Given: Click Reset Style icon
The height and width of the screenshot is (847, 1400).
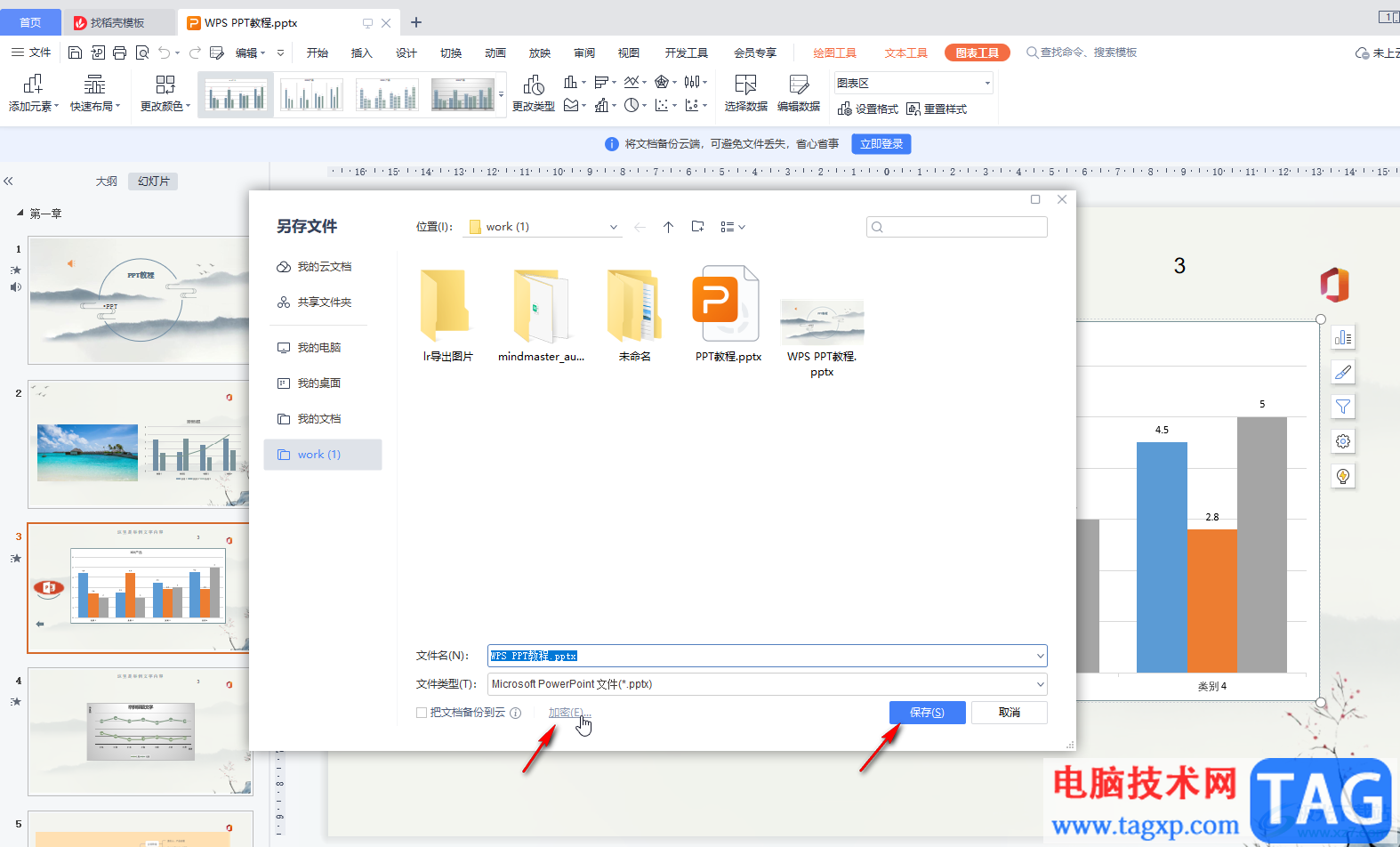Looking at the screenshot, I should coord(937,109).
